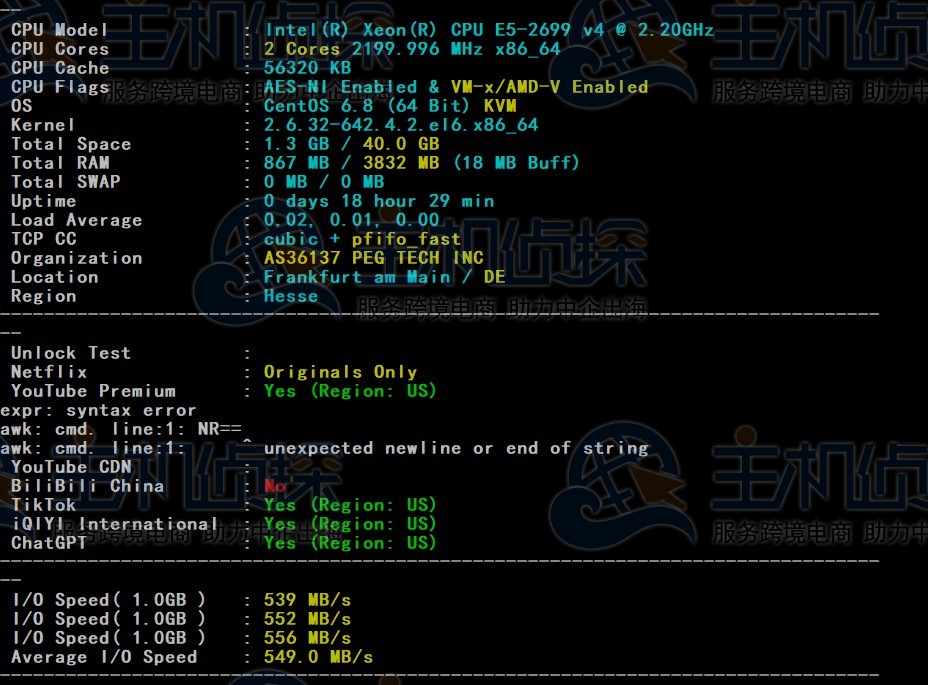Select the CPU Cores value 2 Cores 2199.996 MHz
This screenshot has width=928, height=685.
coord(411,49)
